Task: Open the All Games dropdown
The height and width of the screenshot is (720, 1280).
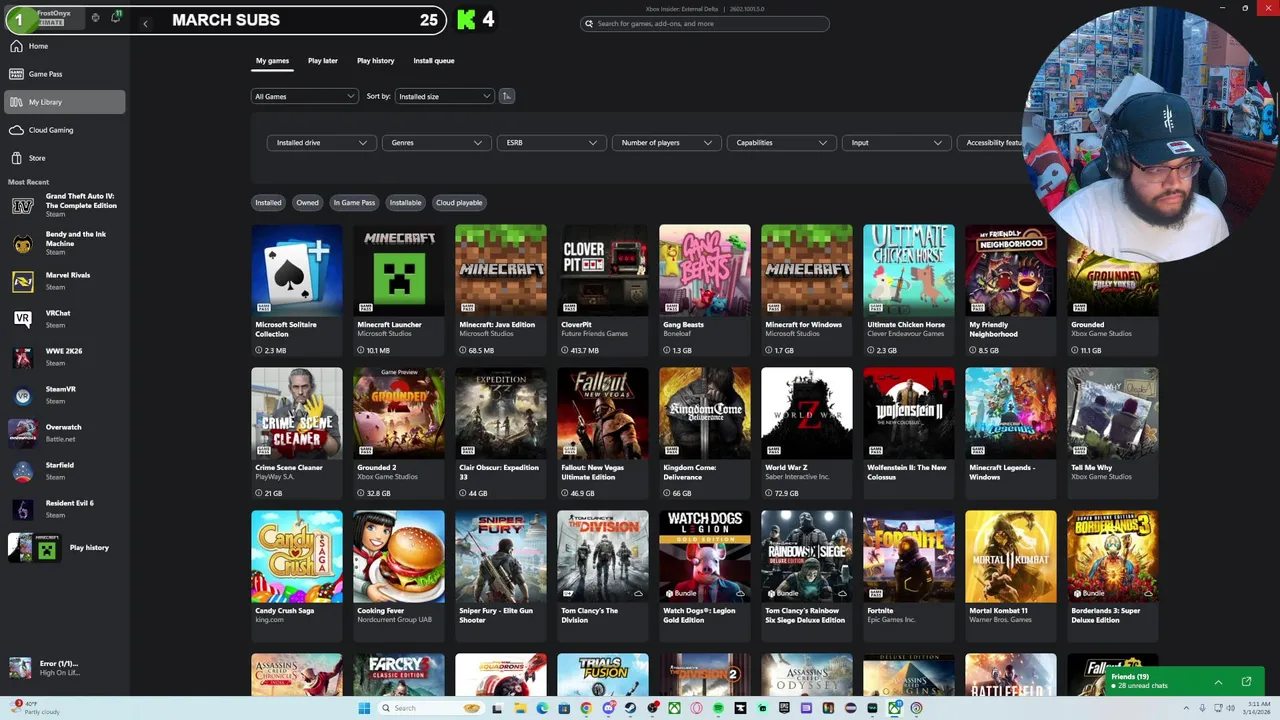Action: 304,96
